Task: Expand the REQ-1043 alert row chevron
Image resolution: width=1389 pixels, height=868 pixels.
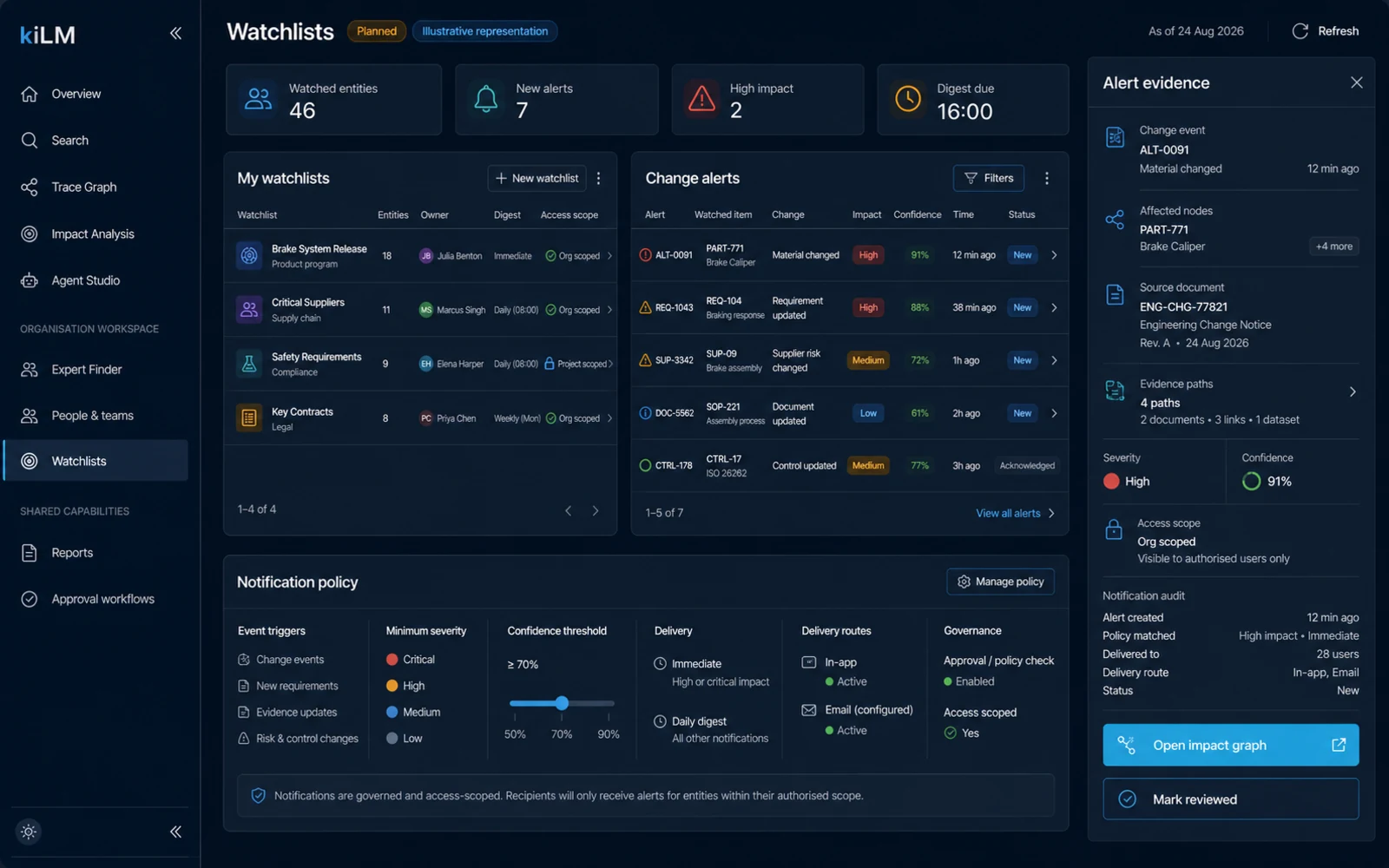Action: click(1054, 308)
